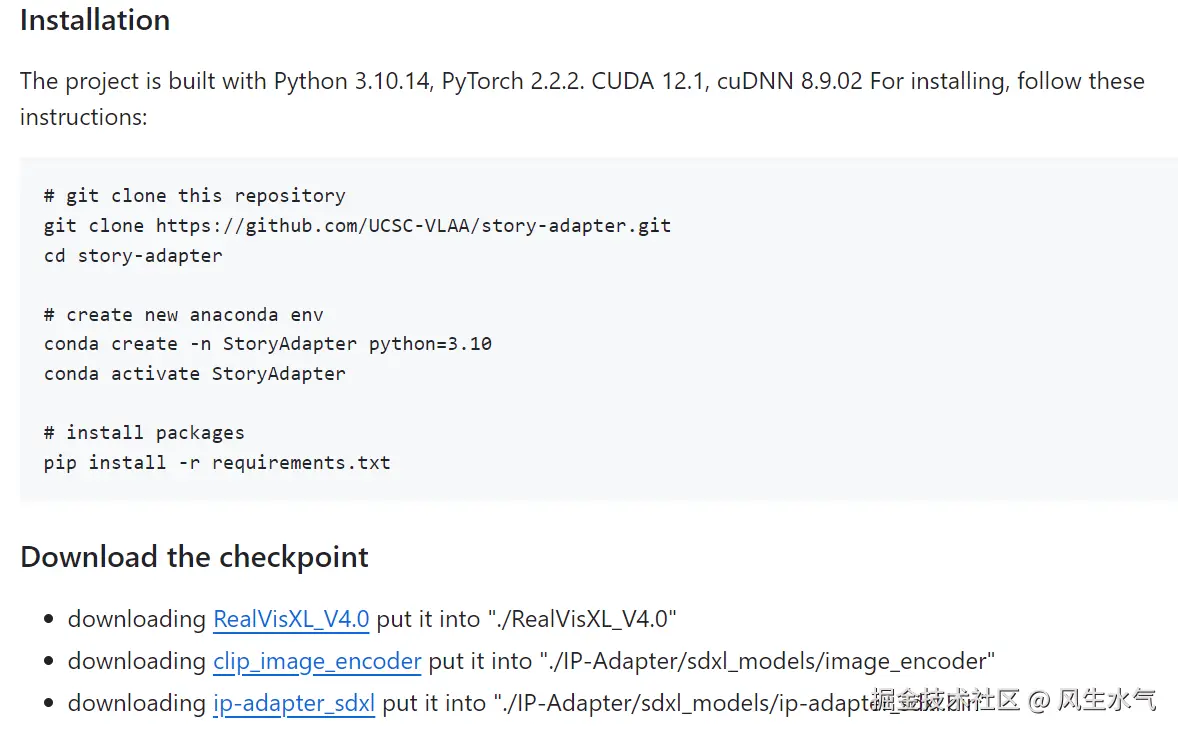Click the '# git clone this repository' comment

point(195,195)
